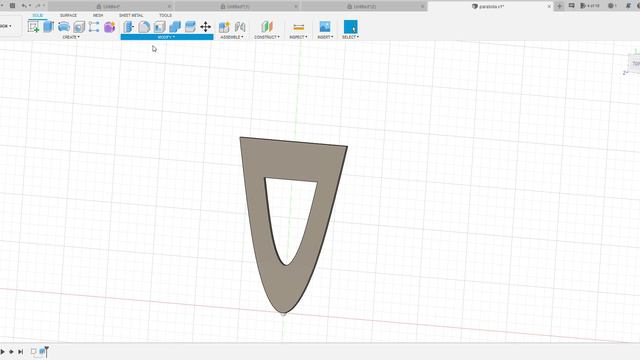Click the ViewCube top face
This screenshot has height=360, width=640.
tap(635, 64)
